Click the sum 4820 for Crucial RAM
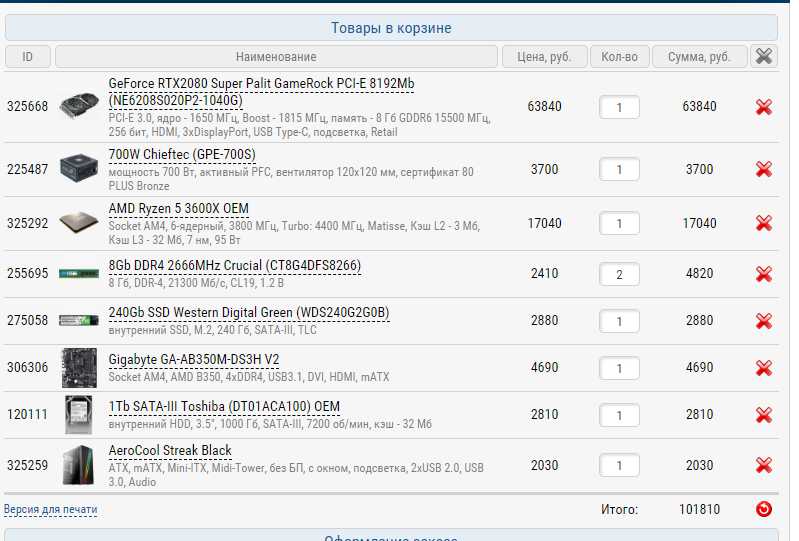799x541 pixels. tap(700, 273)
